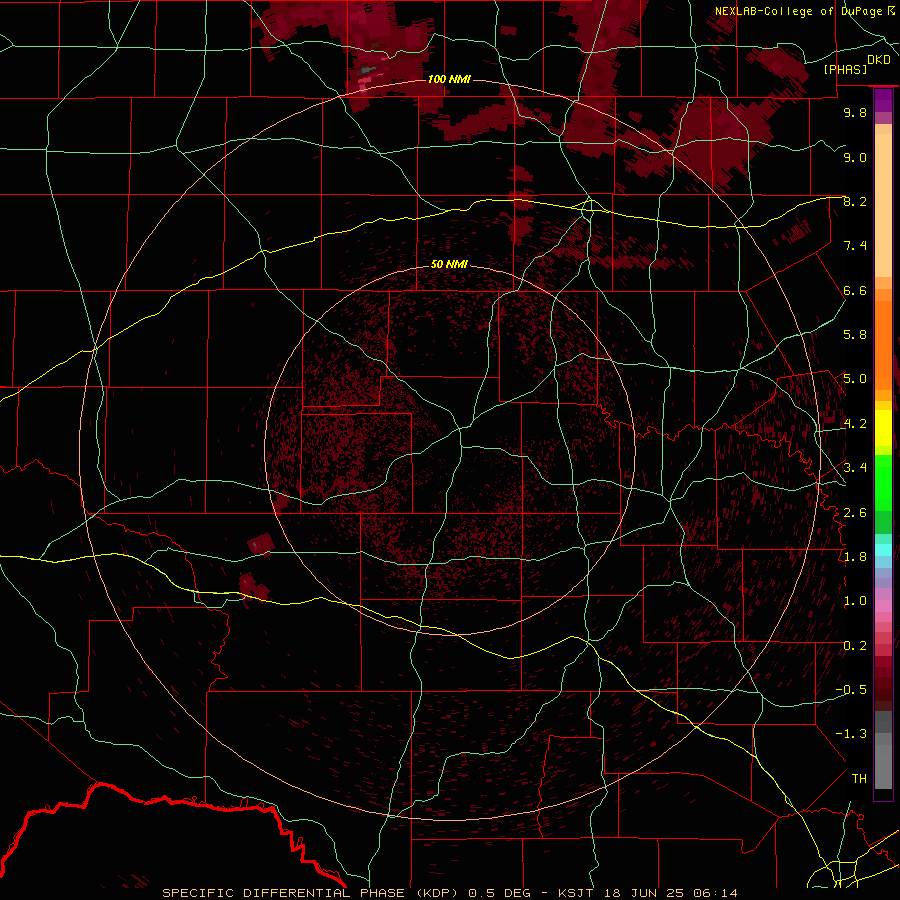Click the pink color bar segment
900x900 pixels.
click(x=883, y=606)
